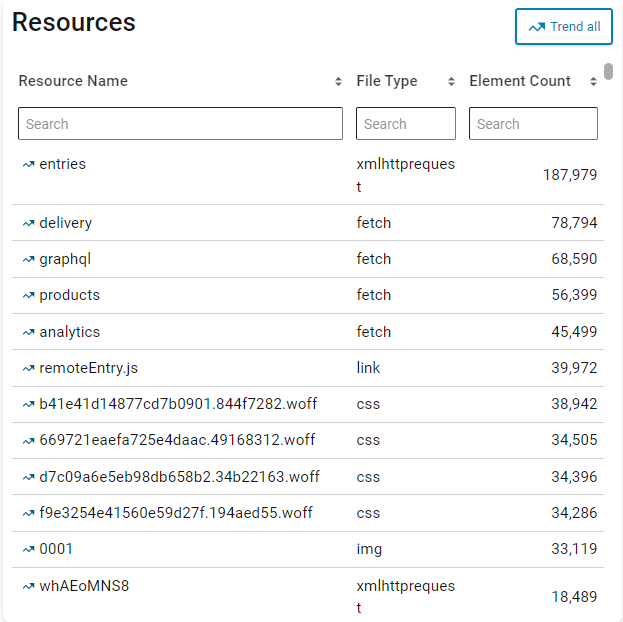
Task: Click the trend icon beside delivery
Action: click(x=29, y=223)
